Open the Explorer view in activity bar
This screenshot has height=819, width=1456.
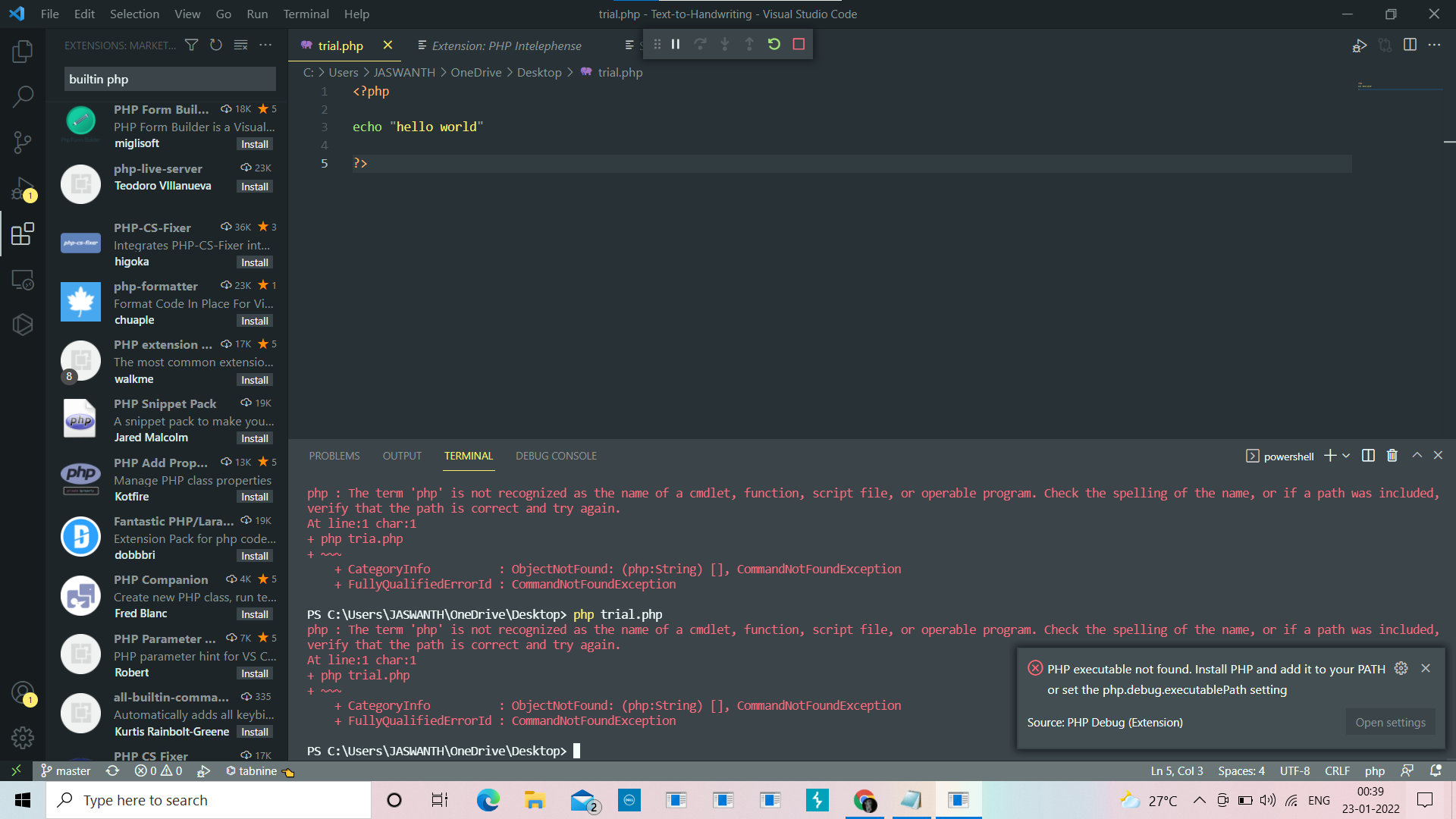click(23, 52)
